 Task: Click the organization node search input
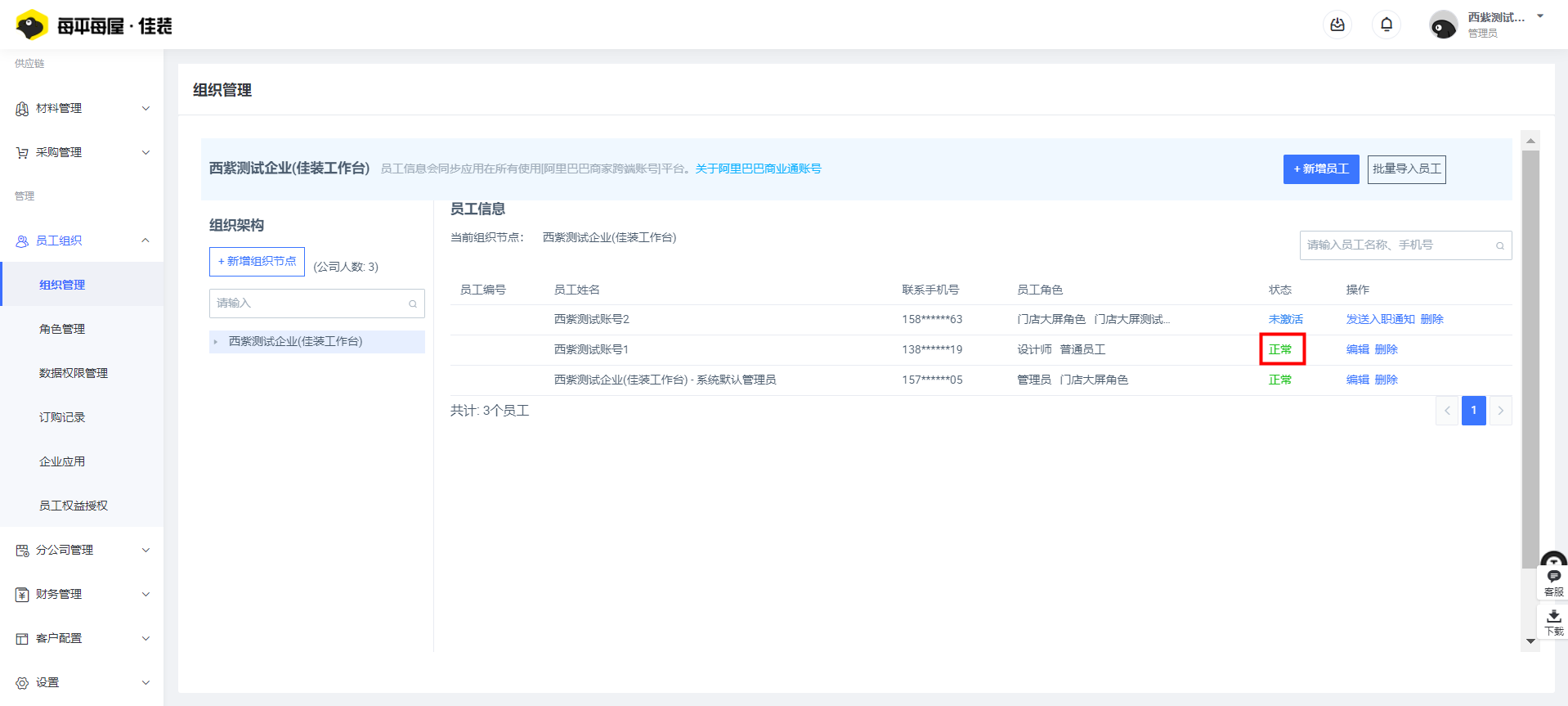tap(317, 304)
